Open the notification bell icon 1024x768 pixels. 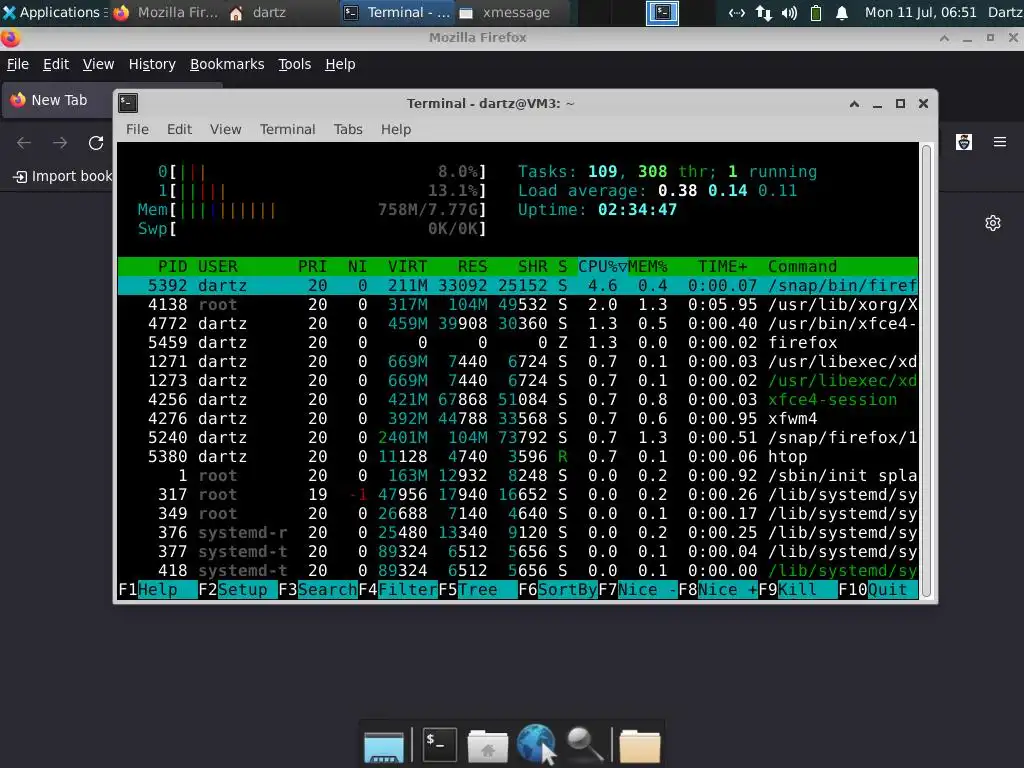(842, 12)
